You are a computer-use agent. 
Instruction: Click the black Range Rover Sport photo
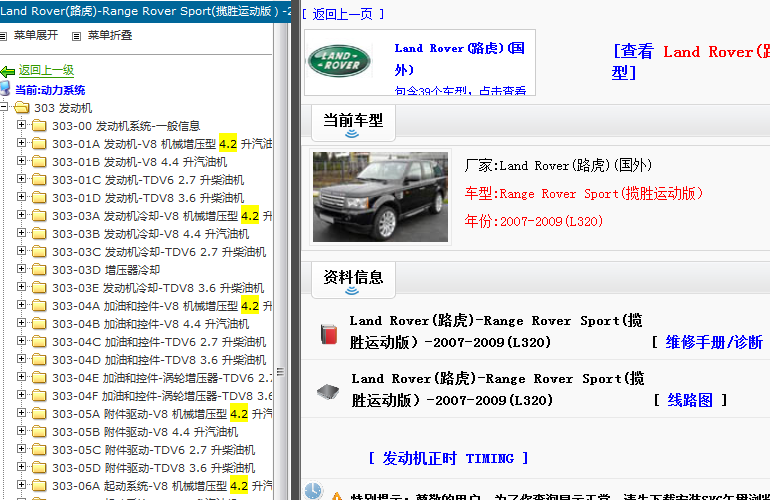(381, 197)
